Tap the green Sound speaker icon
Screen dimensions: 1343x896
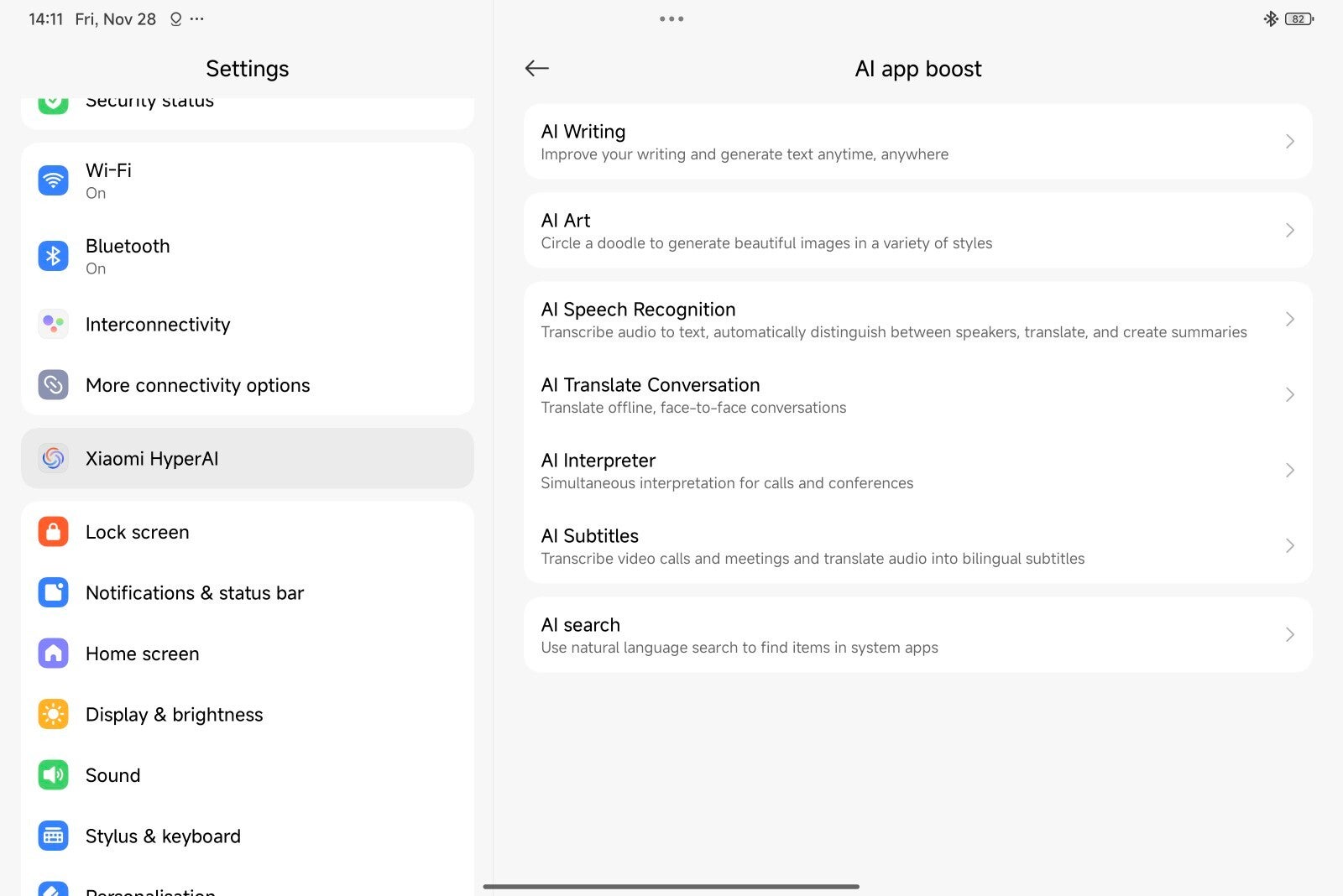point(53,775)
